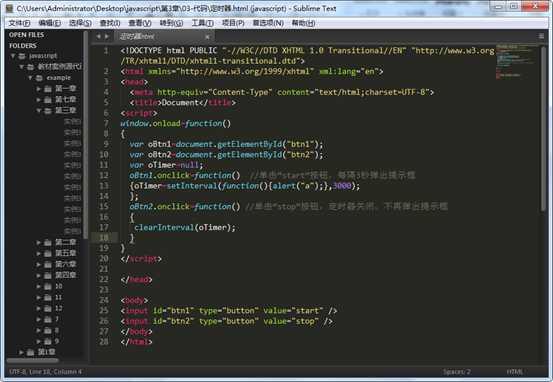Click the folder icon named 7

[48, 320]
